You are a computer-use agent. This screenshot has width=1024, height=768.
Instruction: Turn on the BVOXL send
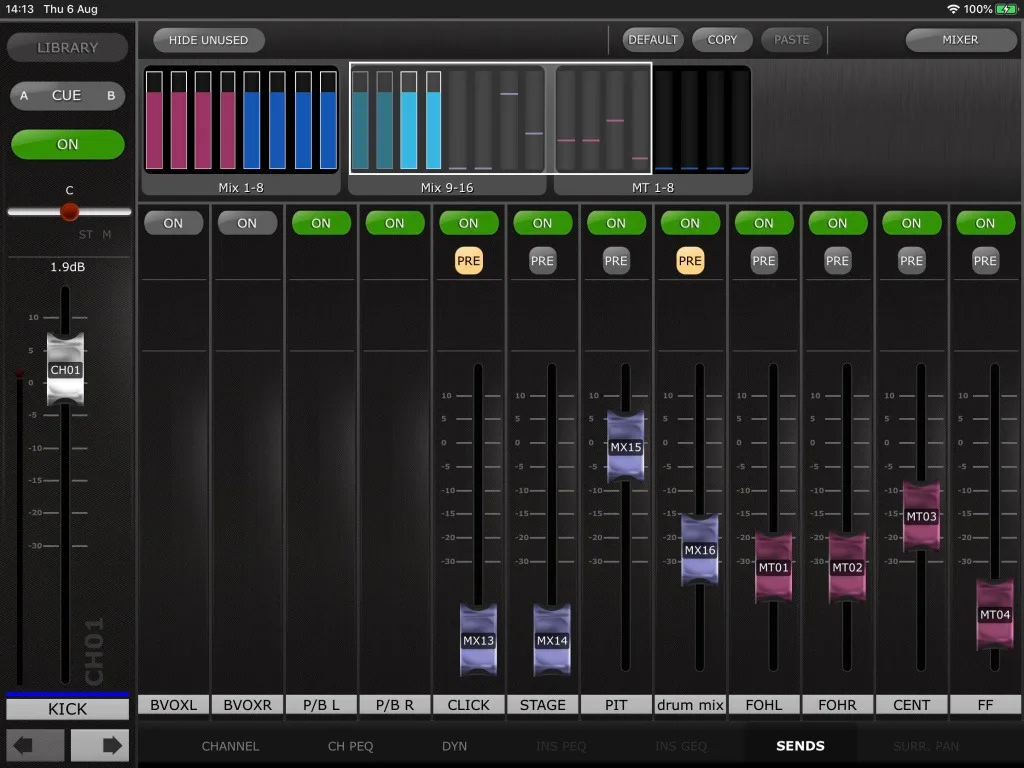coord(173,223)
